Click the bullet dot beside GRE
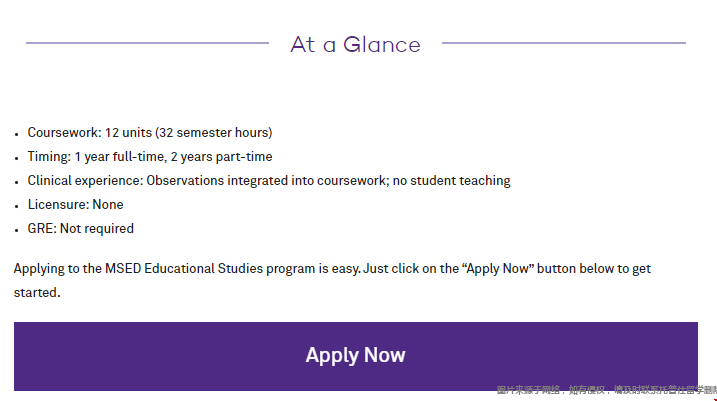 [x=16, y=230]
